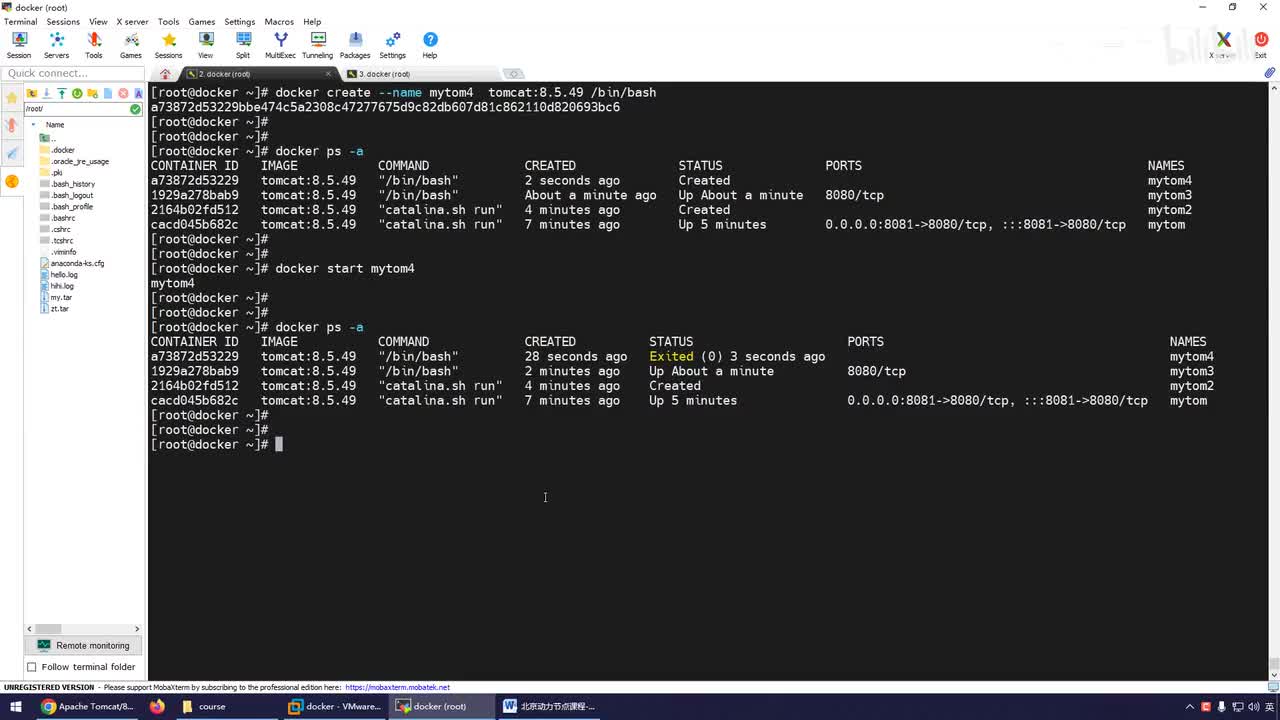Image resolution: width=1280 pixels, height=720 pixels.
Task: Click the red Exit power icon
Action: click(x=1261, y=45)
